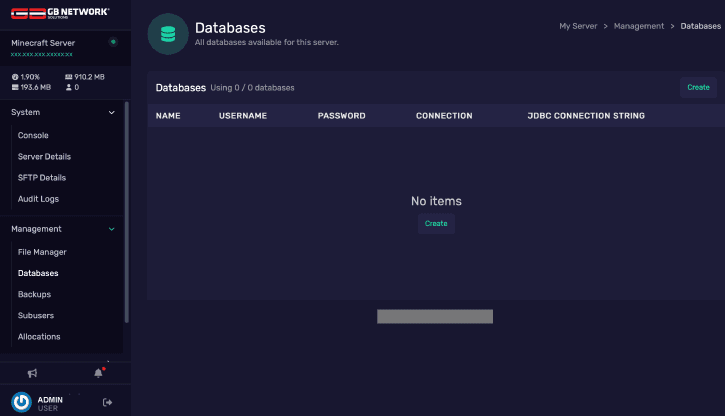Screen dimensions: 725x416
Task: Open File Manager
Action: pos(42,252)
